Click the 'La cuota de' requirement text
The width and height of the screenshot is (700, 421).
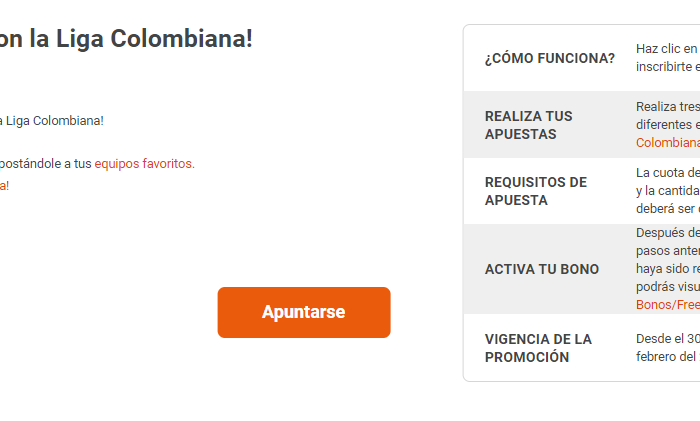pyautogui.click(x=667, y=173)
